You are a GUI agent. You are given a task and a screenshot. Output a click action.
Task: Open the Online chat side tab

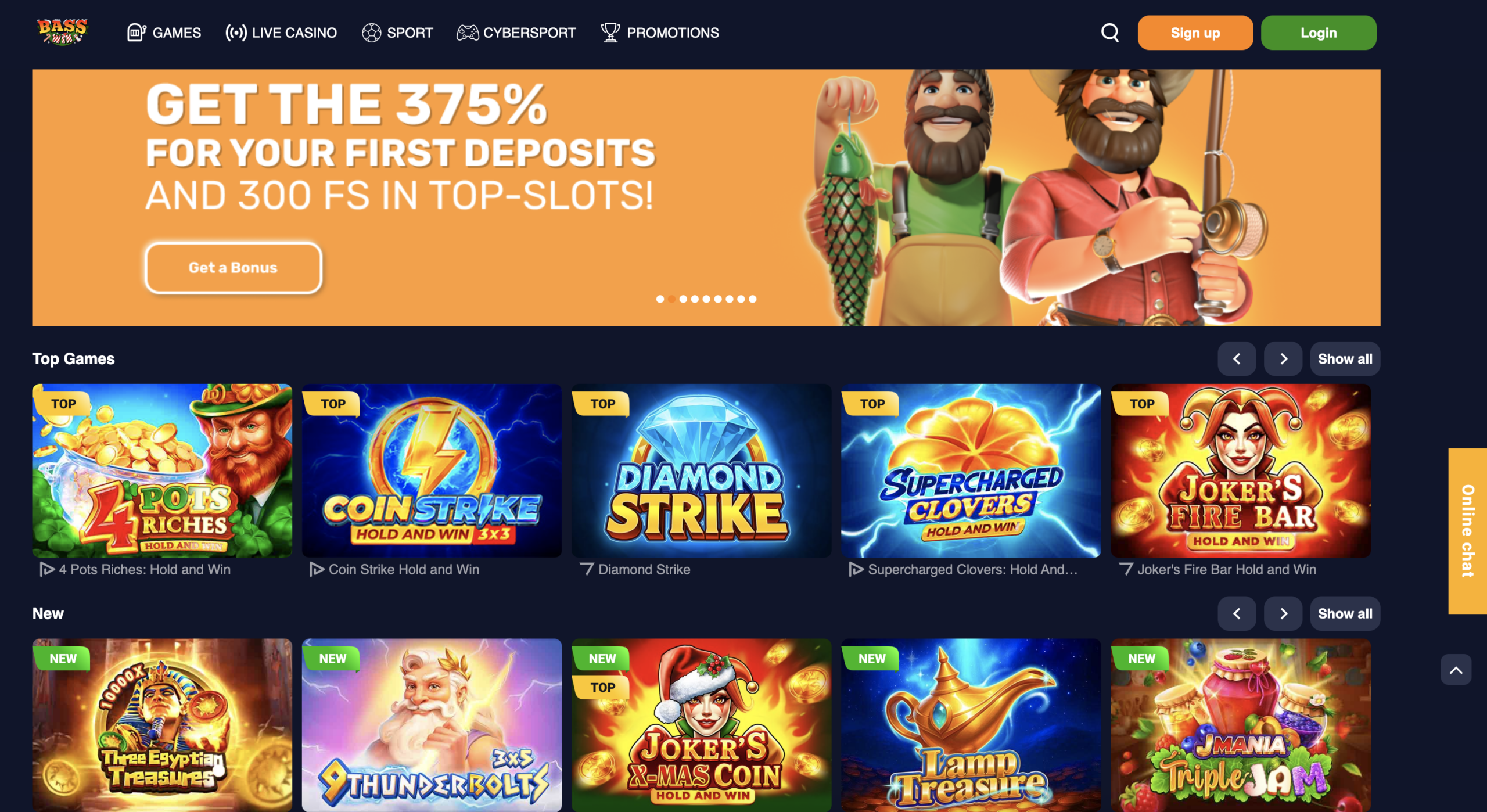[x=1467, y=531]
